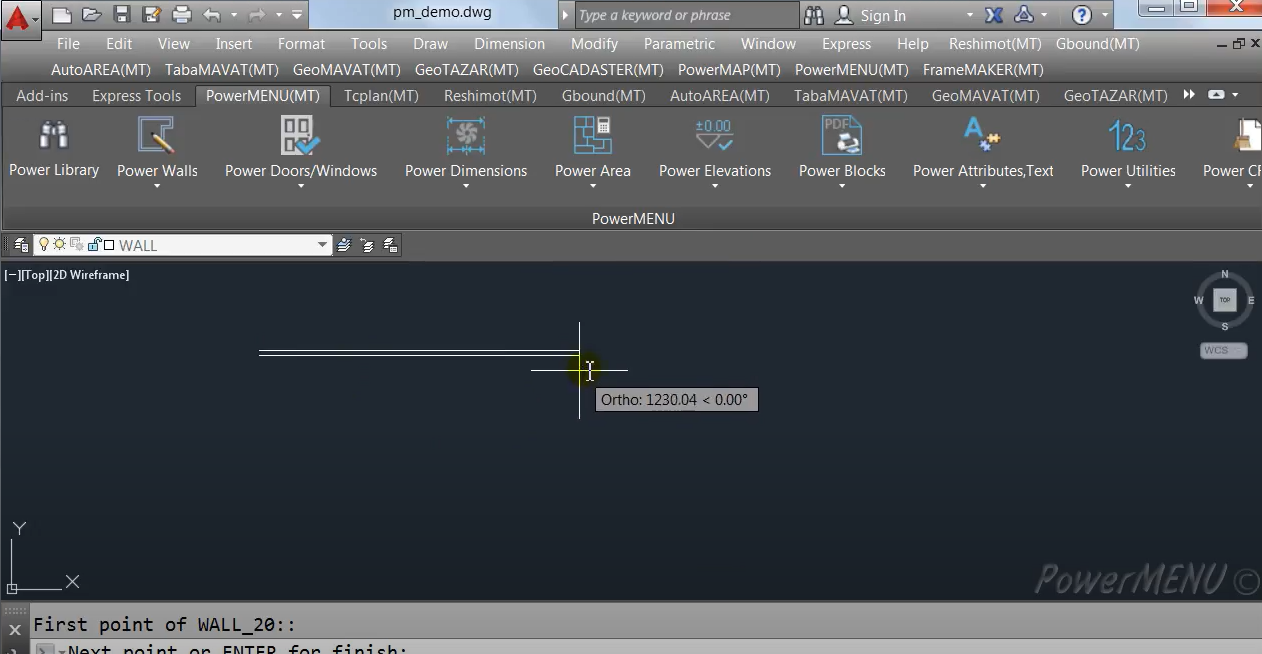The height and width of the screenshot is (654, 1262).
Task: Click Layer Previous icon
Action: click(367, 245)
